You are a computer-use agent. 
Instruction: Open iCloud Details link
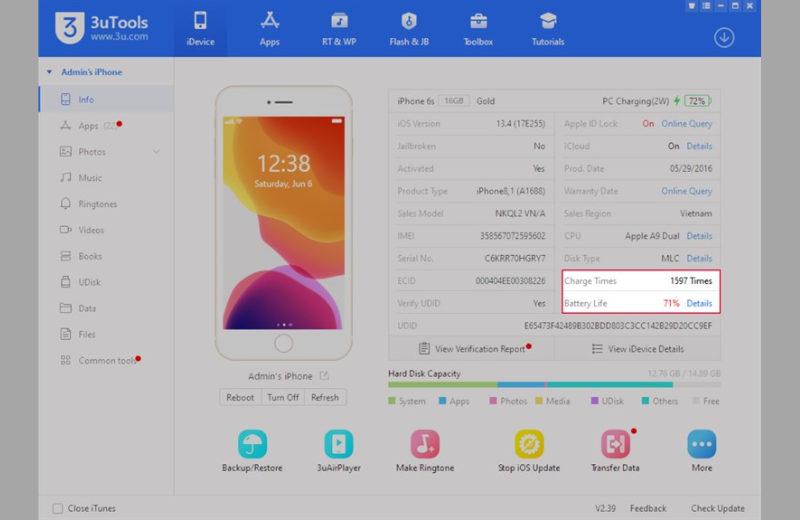click(x=699, y=146)
